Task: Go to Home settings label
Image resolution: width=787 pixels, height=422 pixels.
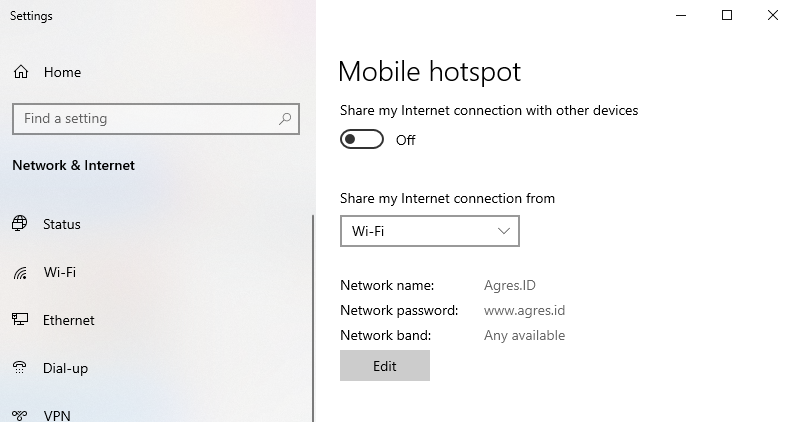Action: (x=62, y=72)
